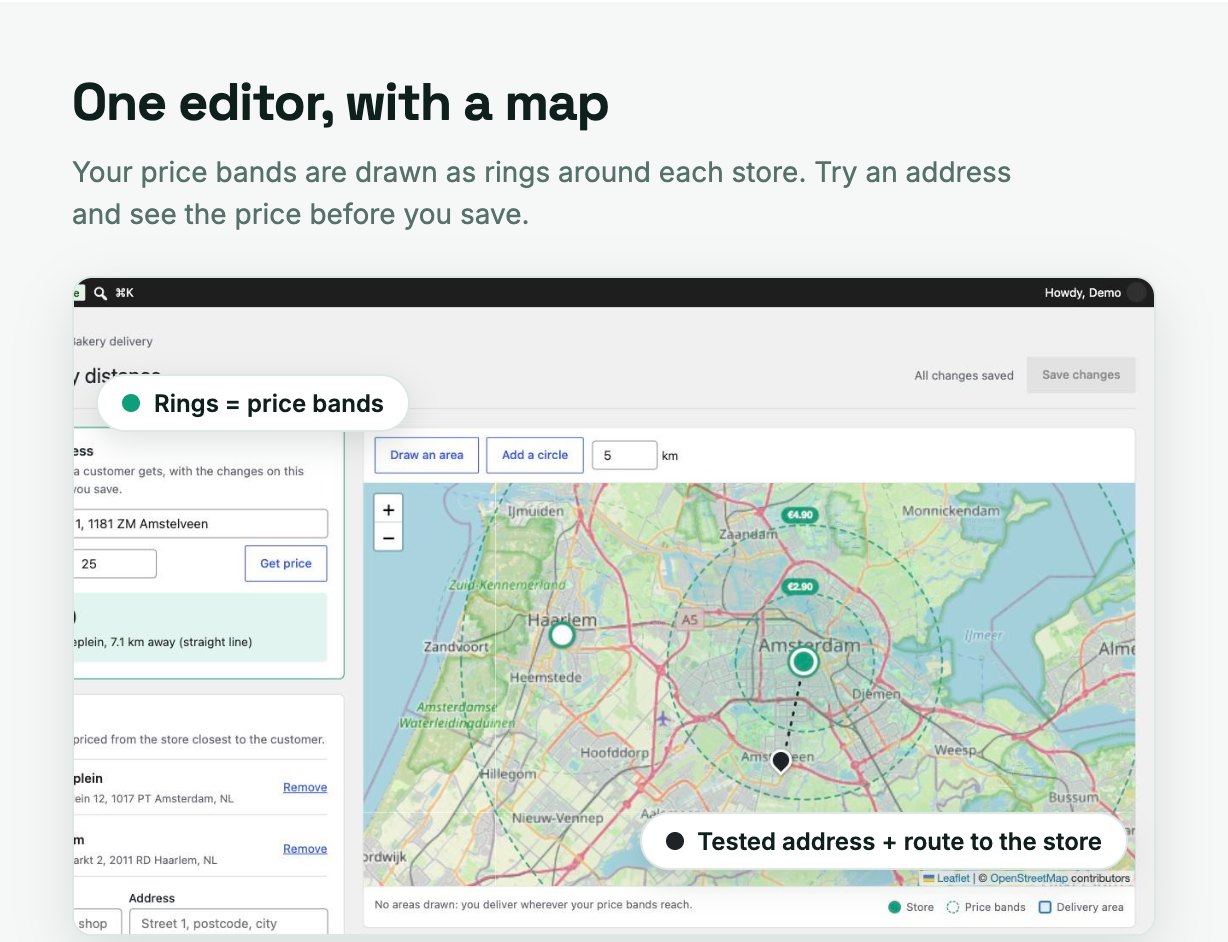1228x942 pixels.
Task: Click the Add a circle button
Action: (535, 455)
